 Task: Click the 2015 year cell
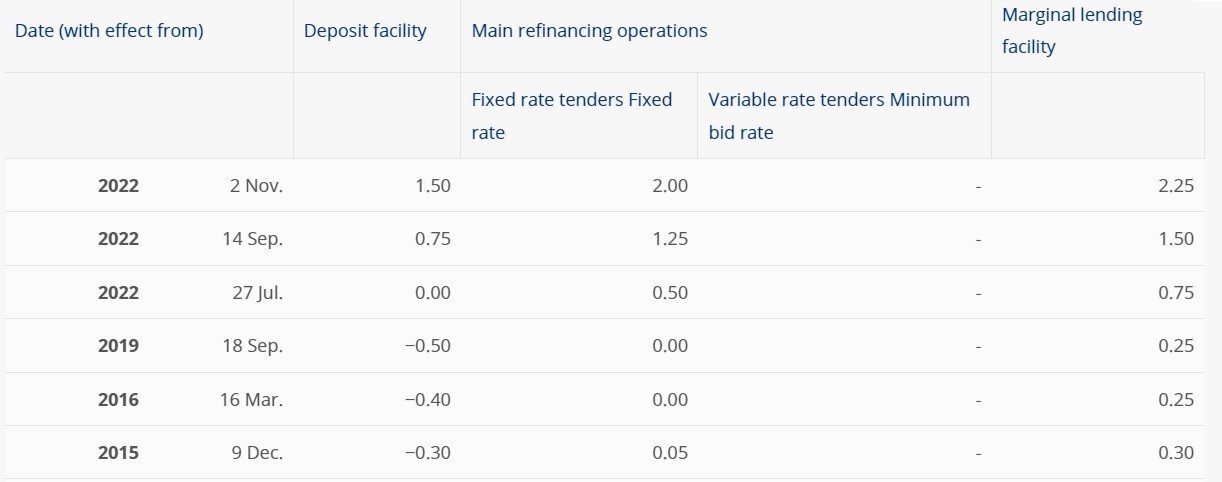118,453
